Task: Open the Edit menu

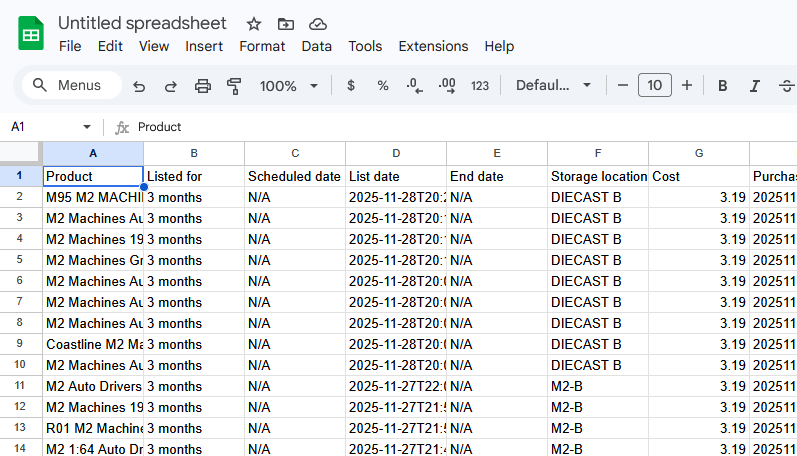Action: pos(110,46)
